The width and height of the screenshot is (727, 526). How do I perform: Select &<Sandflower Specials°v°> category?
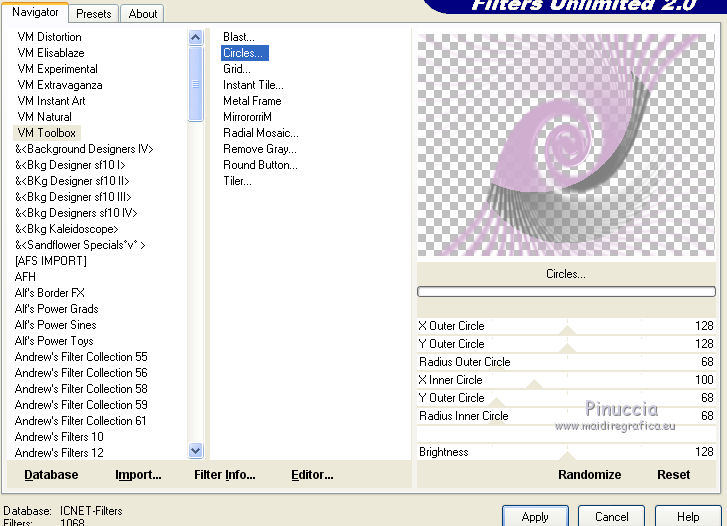coord(80,245)
